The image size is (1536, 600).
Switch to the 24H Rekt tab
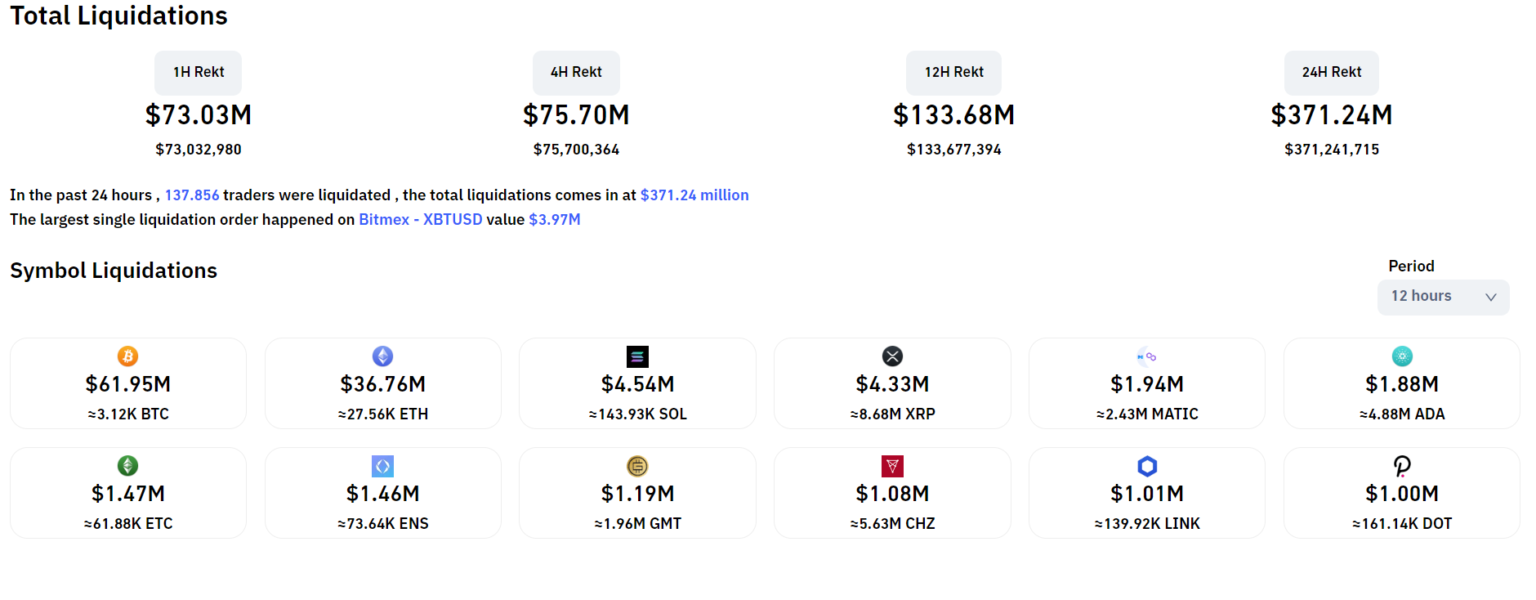pos(1332,73)
